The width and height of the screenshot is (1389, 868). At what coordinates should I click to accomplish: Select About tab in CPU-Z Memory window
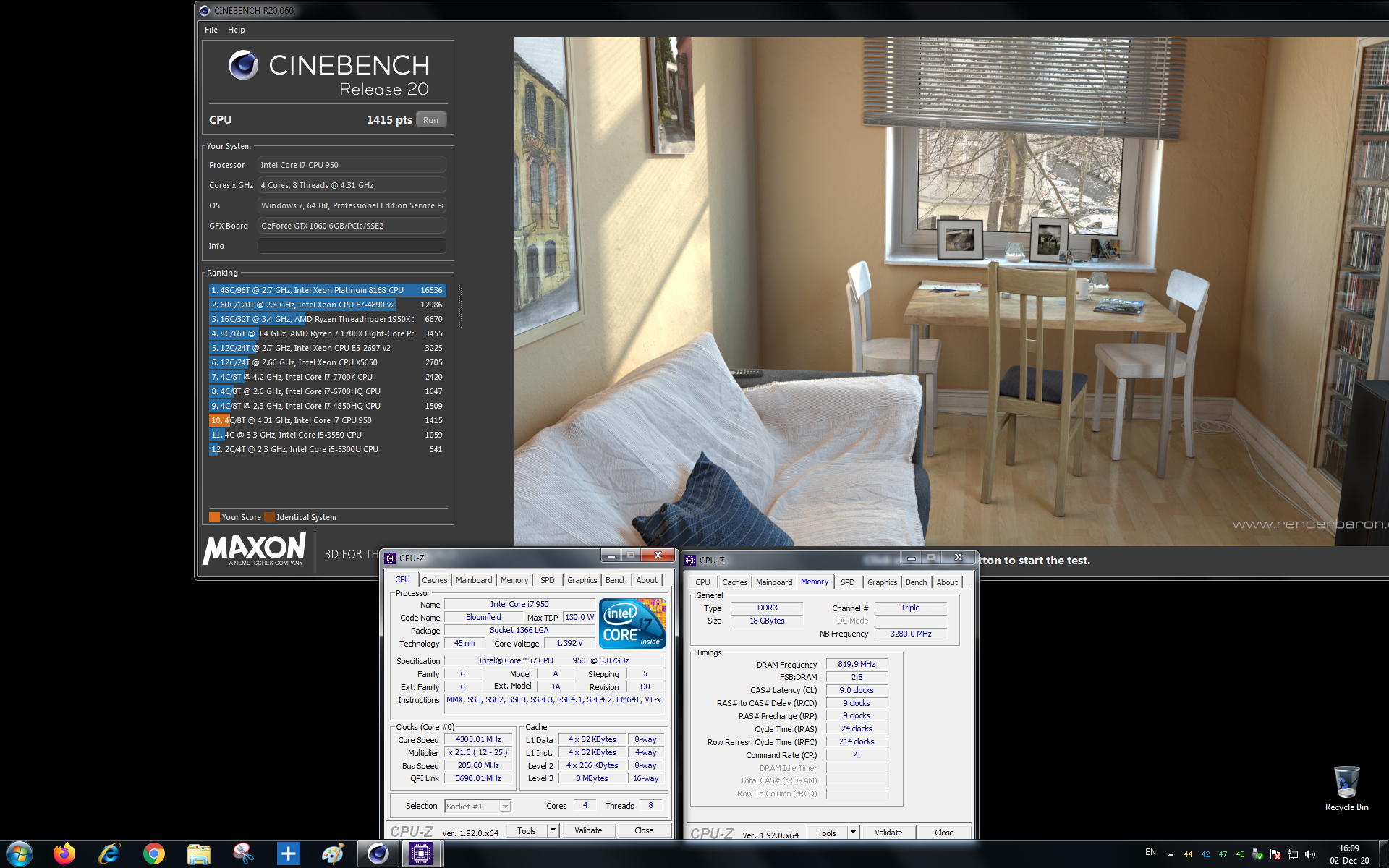pyautogui.click(x=947, y=582)
